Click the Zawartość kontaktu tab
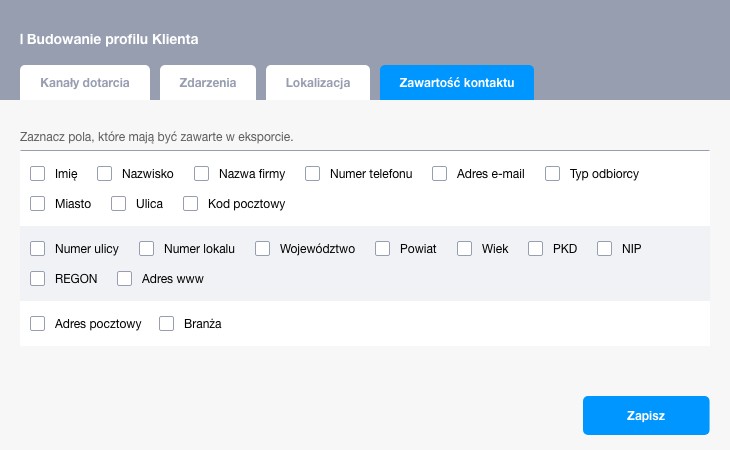The width and height of the screenshot is (730, 450). [x=457, y=82]
